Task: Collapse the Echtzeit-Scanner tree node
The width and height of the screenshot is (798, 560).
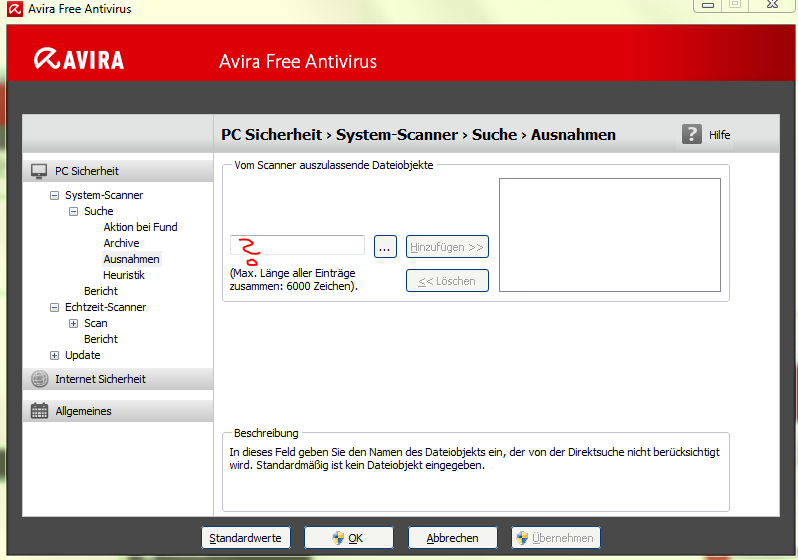Action: (54, 307)
